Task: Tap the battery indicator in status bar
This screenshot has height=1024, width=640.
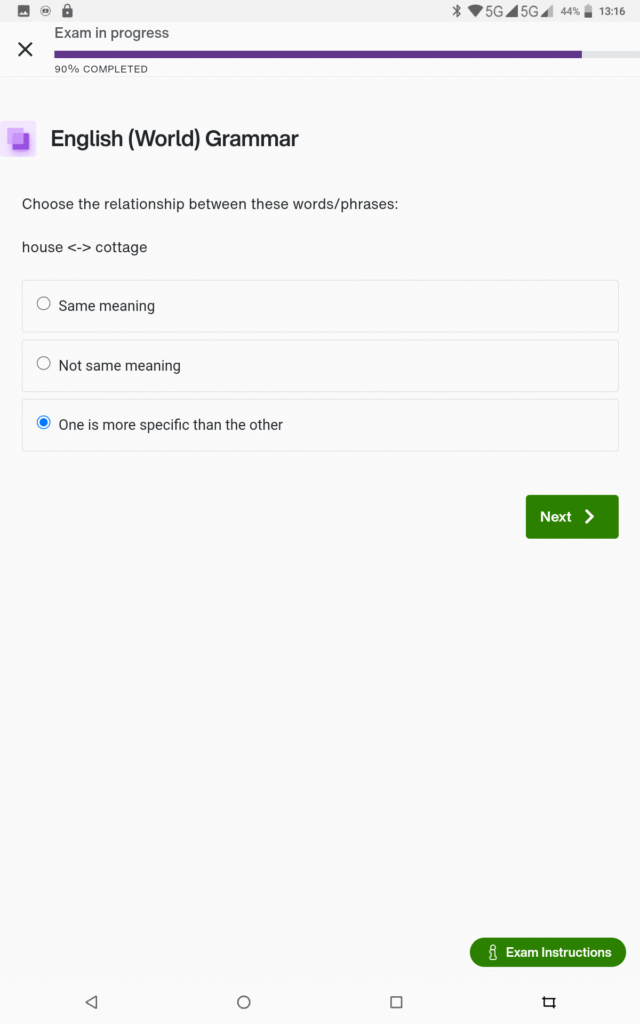Action: pos(588,11)
